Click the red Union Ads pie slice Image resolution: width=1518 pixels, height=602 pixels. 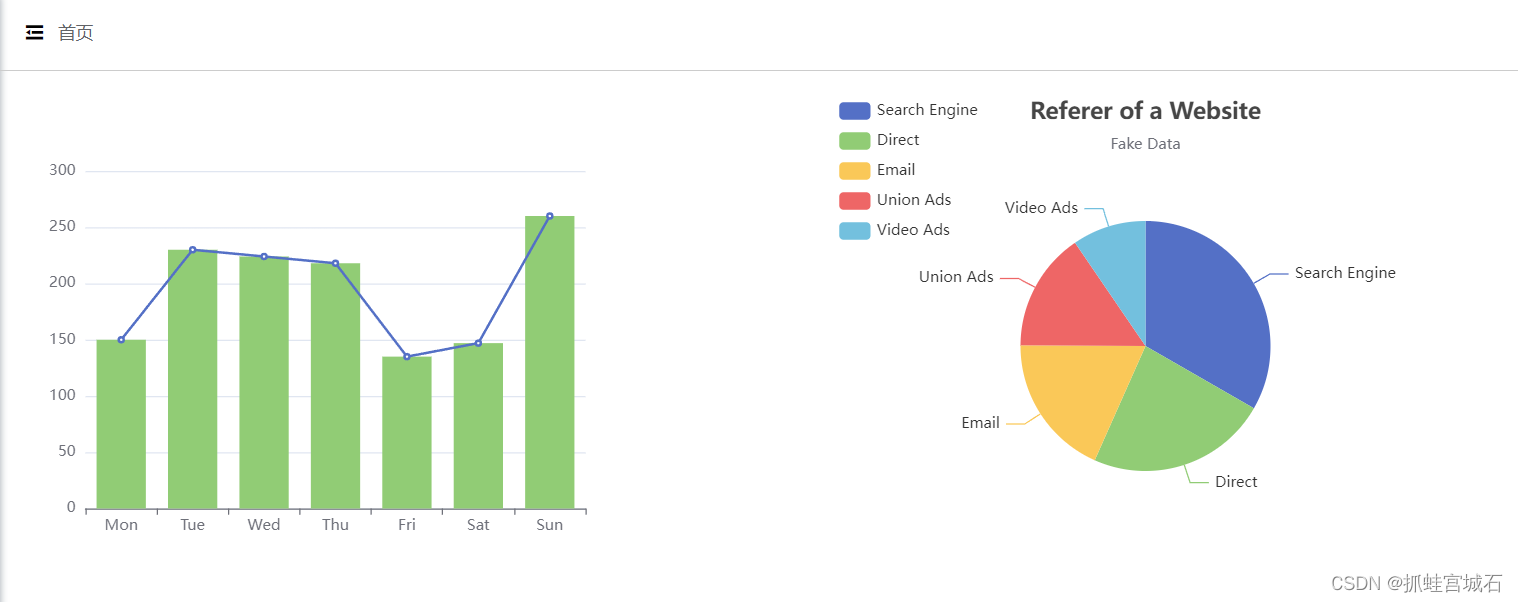[1075, 300]
